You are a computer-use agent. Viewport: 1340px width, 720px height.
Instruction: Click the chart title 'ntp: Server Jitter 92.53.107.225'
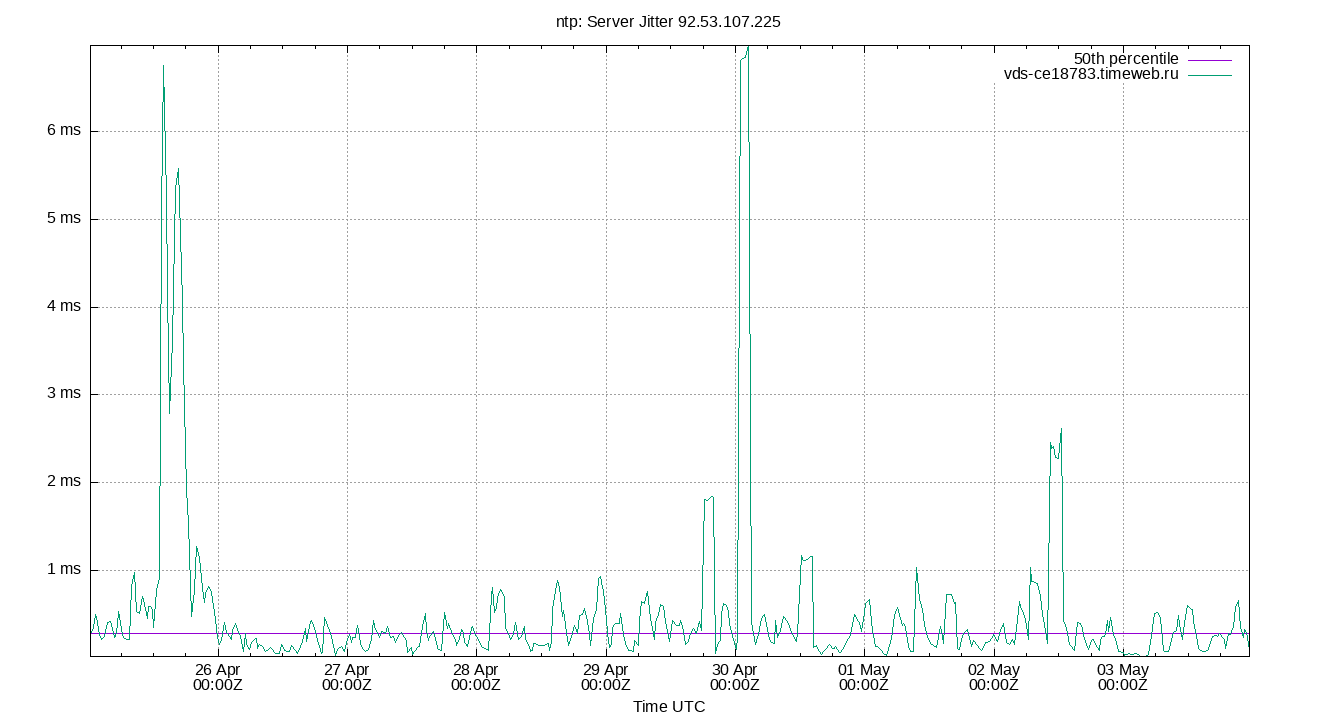668,20
